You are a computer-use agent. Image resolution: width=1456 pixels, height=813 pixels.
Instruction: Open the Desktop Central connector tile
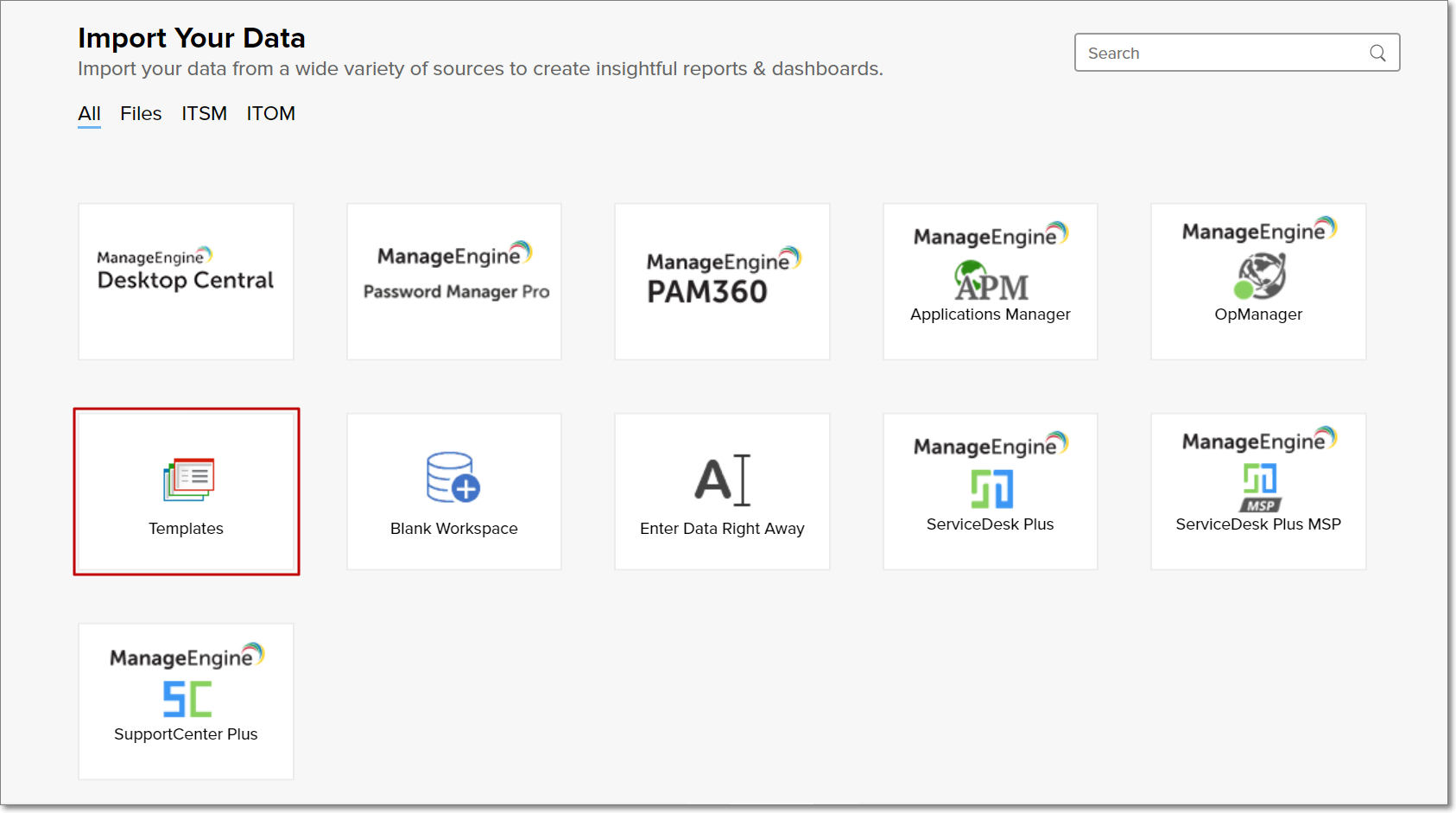click(186, 282)
